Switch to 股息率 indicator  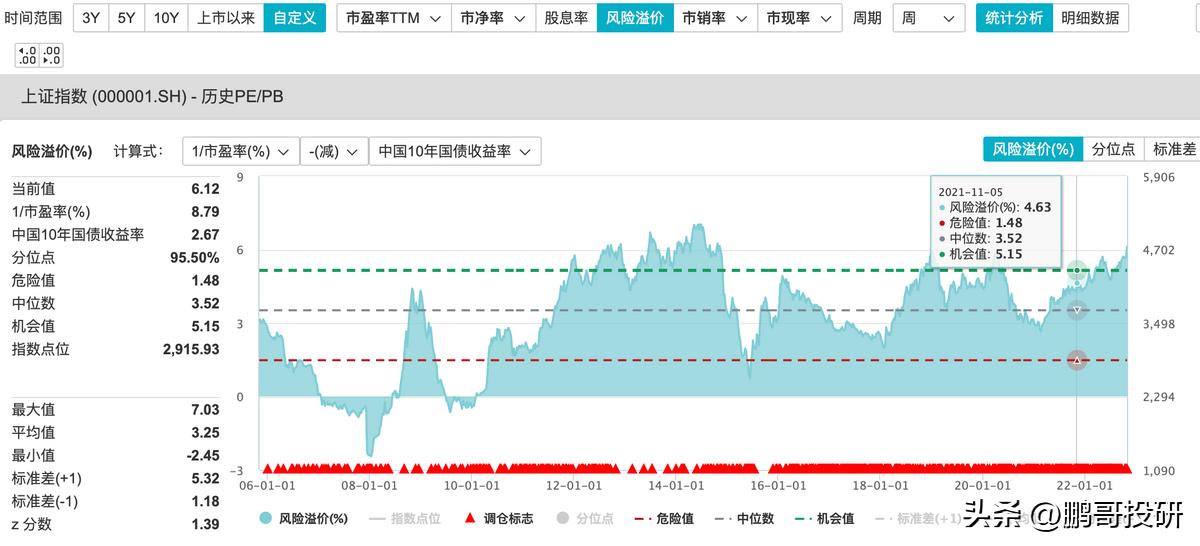click(x=565, y=18)
